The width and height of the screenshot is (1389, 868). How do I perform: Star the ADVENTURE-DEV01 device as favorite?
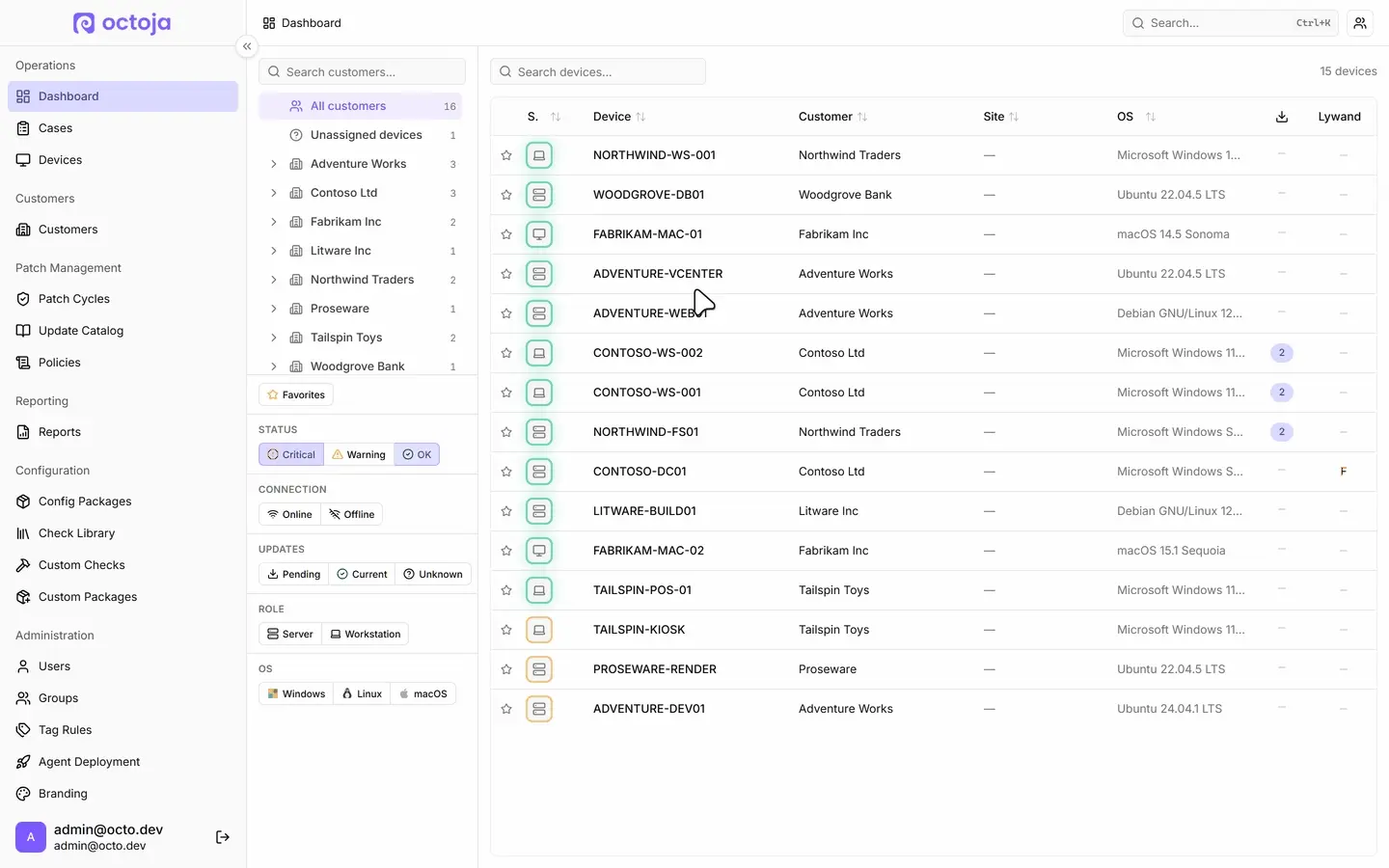[x=506, y=709]
